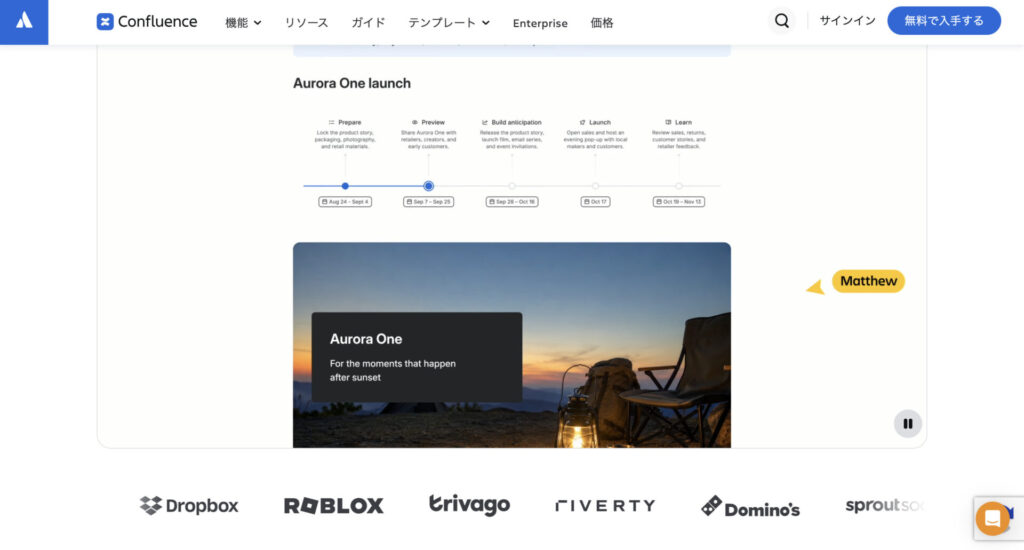Click the Sep 28 – Oct 16 date chip
Viewport: 1024px width, 550px height.
click(x=512, y=202)
